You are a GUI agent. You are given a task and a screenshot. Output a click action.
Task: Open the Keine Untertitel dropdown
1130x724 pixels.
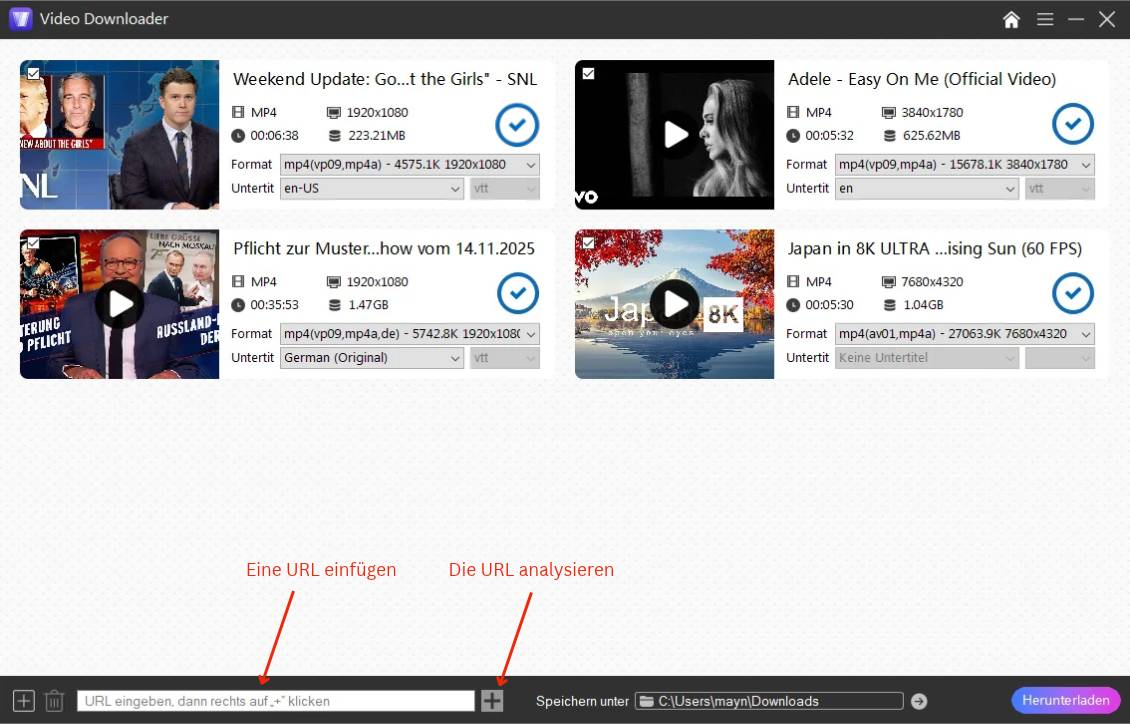(926, 358)
